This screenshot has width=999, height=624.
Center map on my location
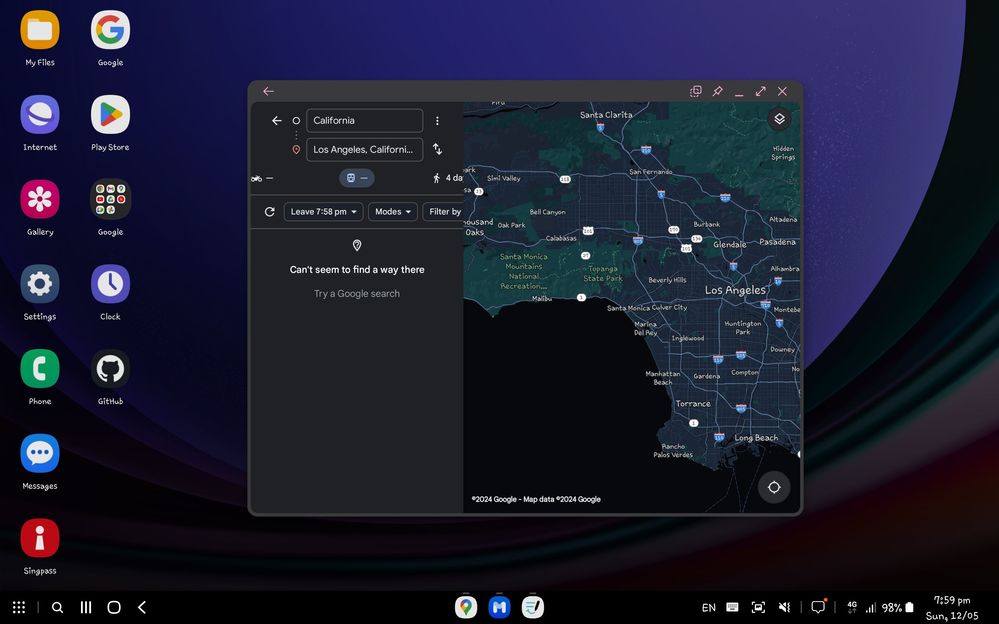[774, 488]
